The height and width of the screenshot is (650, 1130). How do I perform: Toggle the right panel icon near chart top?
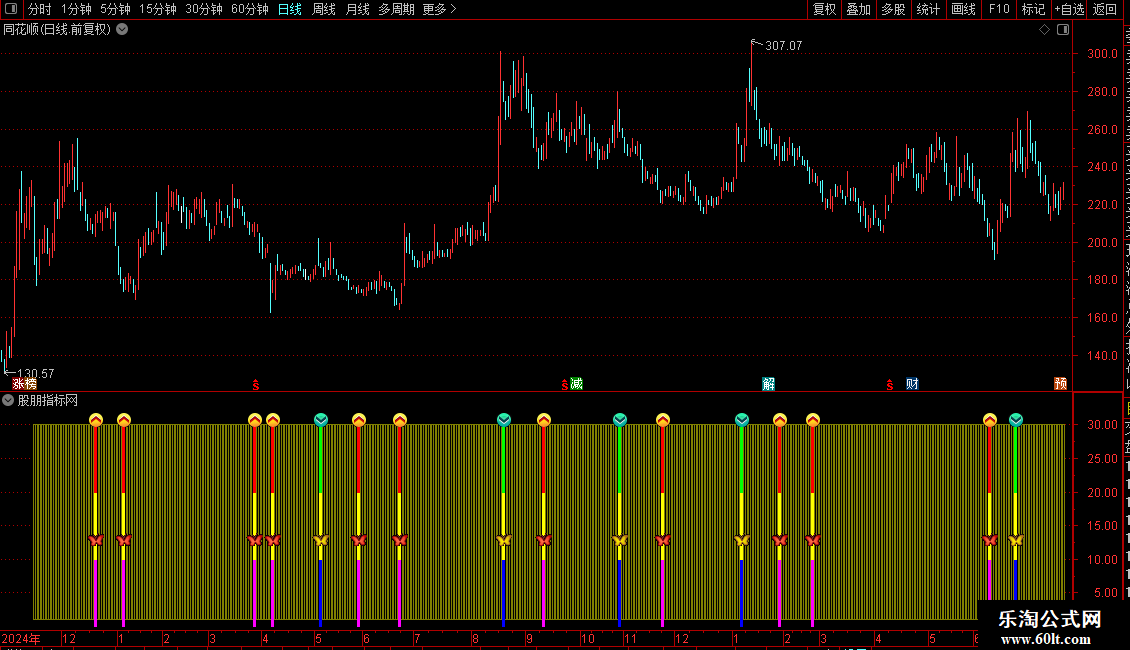1063,30
